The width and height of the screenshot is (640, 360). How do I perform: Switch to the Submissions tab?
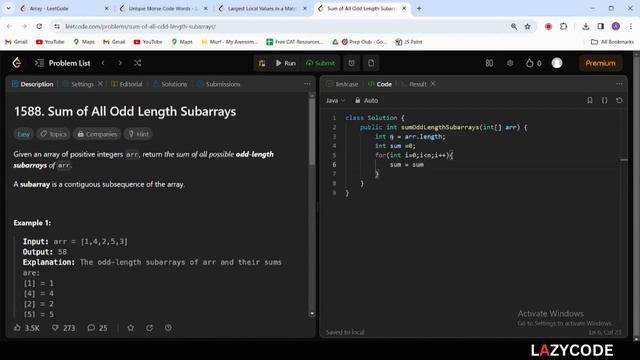tap(219, 84)
